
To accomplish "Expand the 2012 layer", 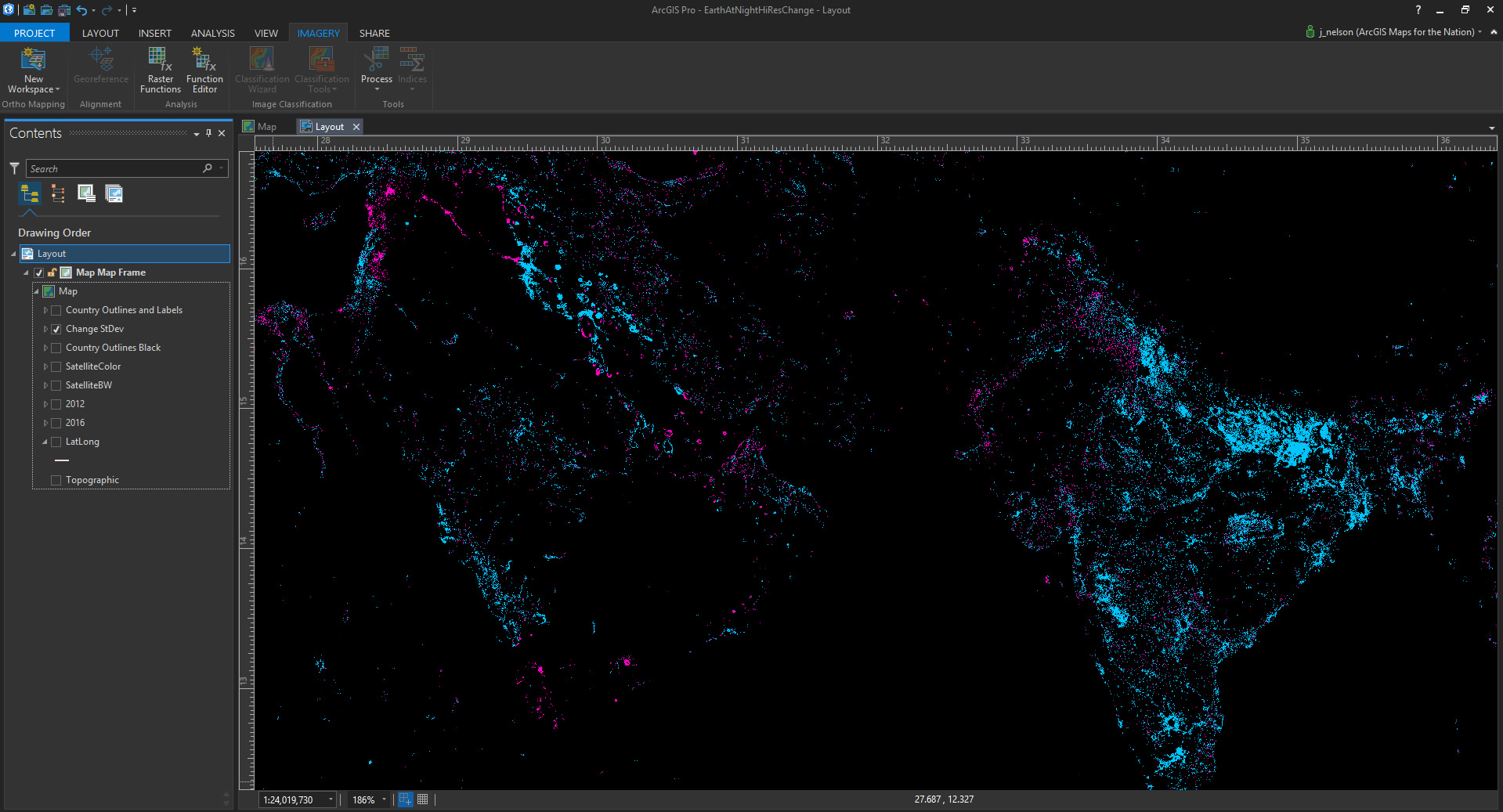I will click(x=45, y=404).
